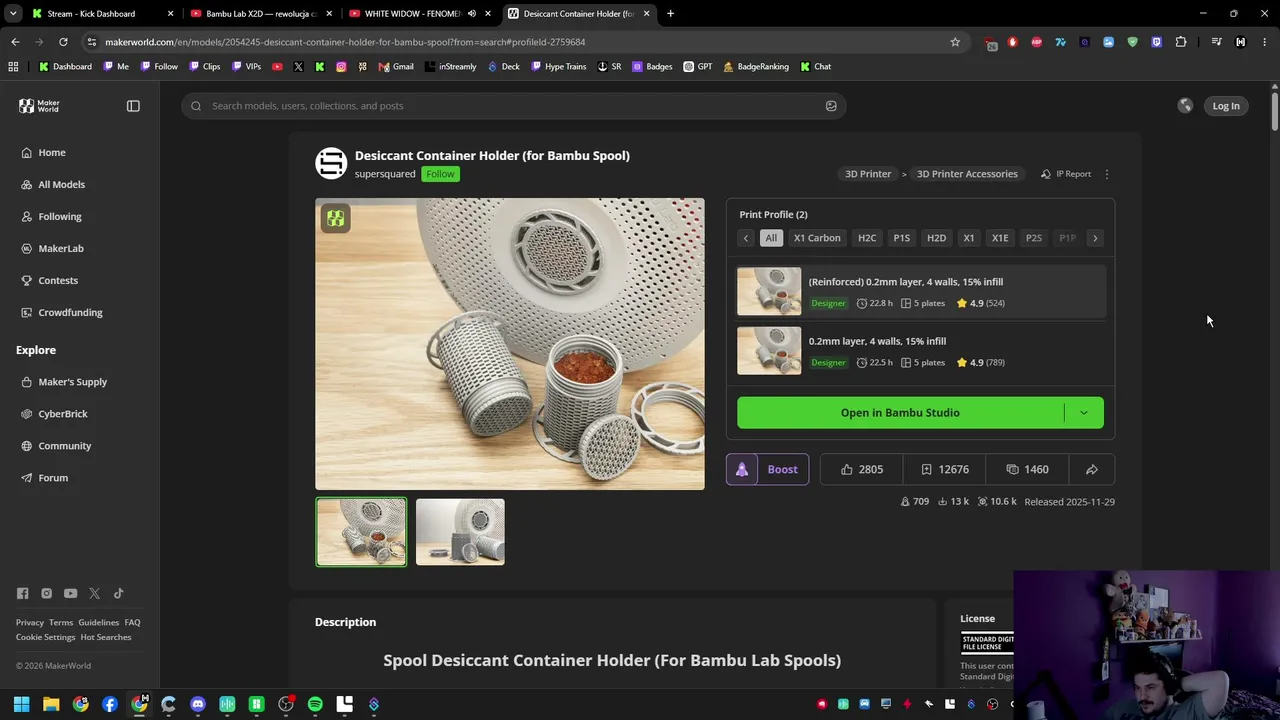Follow the designer supersquared
Image resolution: width=1280 pixels, height=720 pixels.
pyautogui.click(x=440, y=174)
